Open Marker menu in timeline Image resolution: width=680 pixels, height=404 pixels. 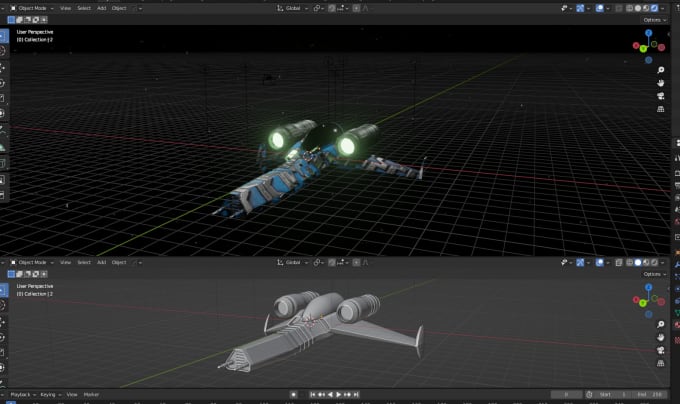point(92,394)
